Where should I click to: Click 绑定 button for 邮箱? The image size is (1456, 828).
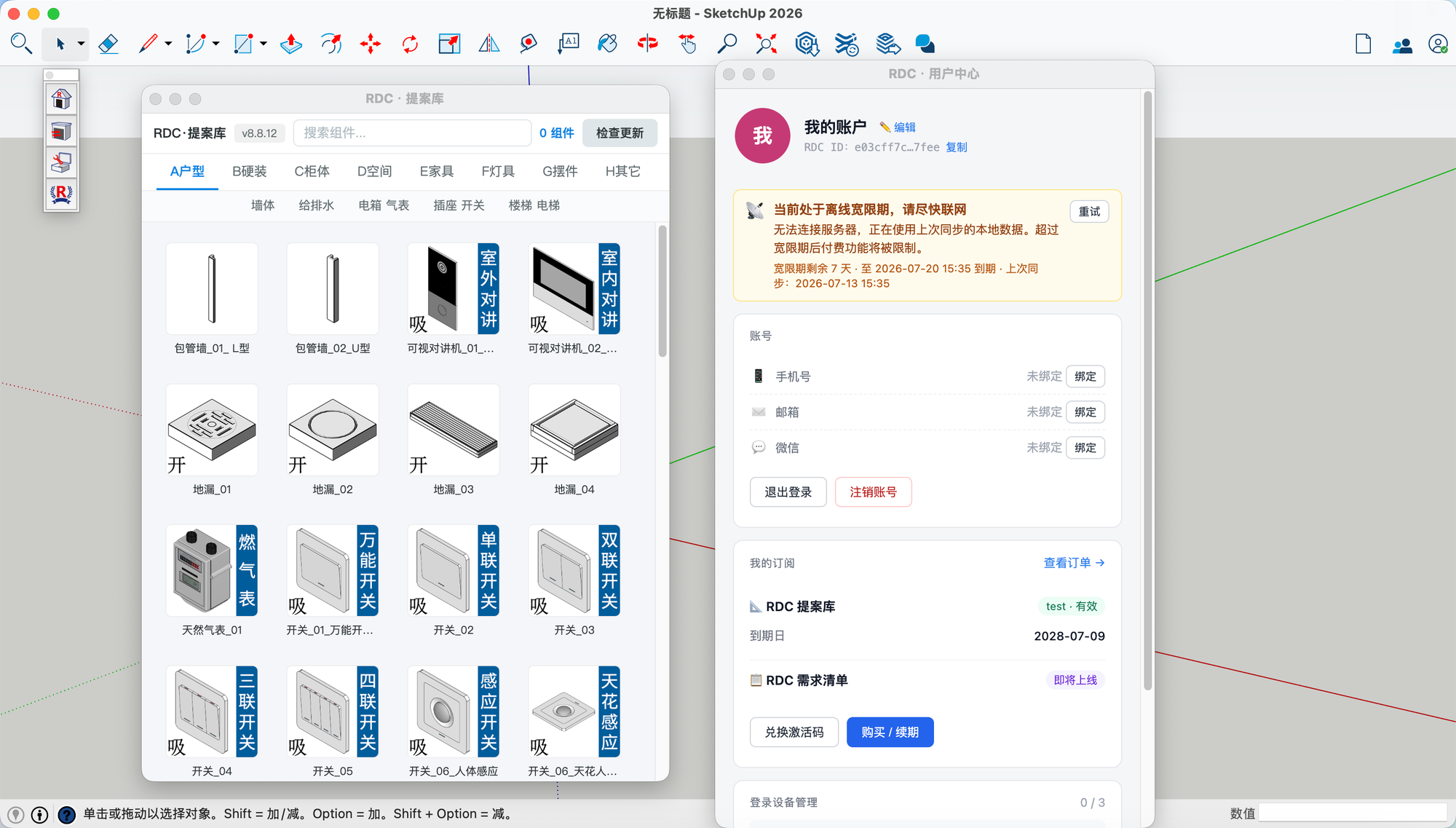pos(1085,412)
